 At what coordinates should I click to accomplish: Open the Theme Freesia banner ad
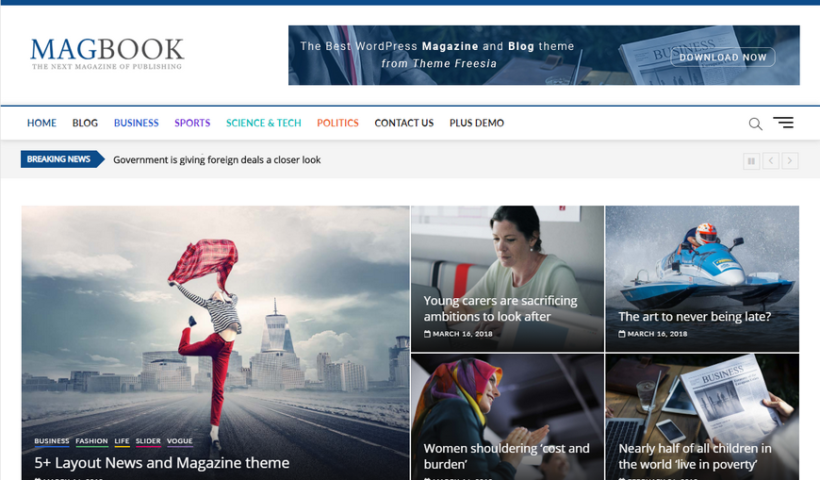pyautogui.click(x=544, y=55)
